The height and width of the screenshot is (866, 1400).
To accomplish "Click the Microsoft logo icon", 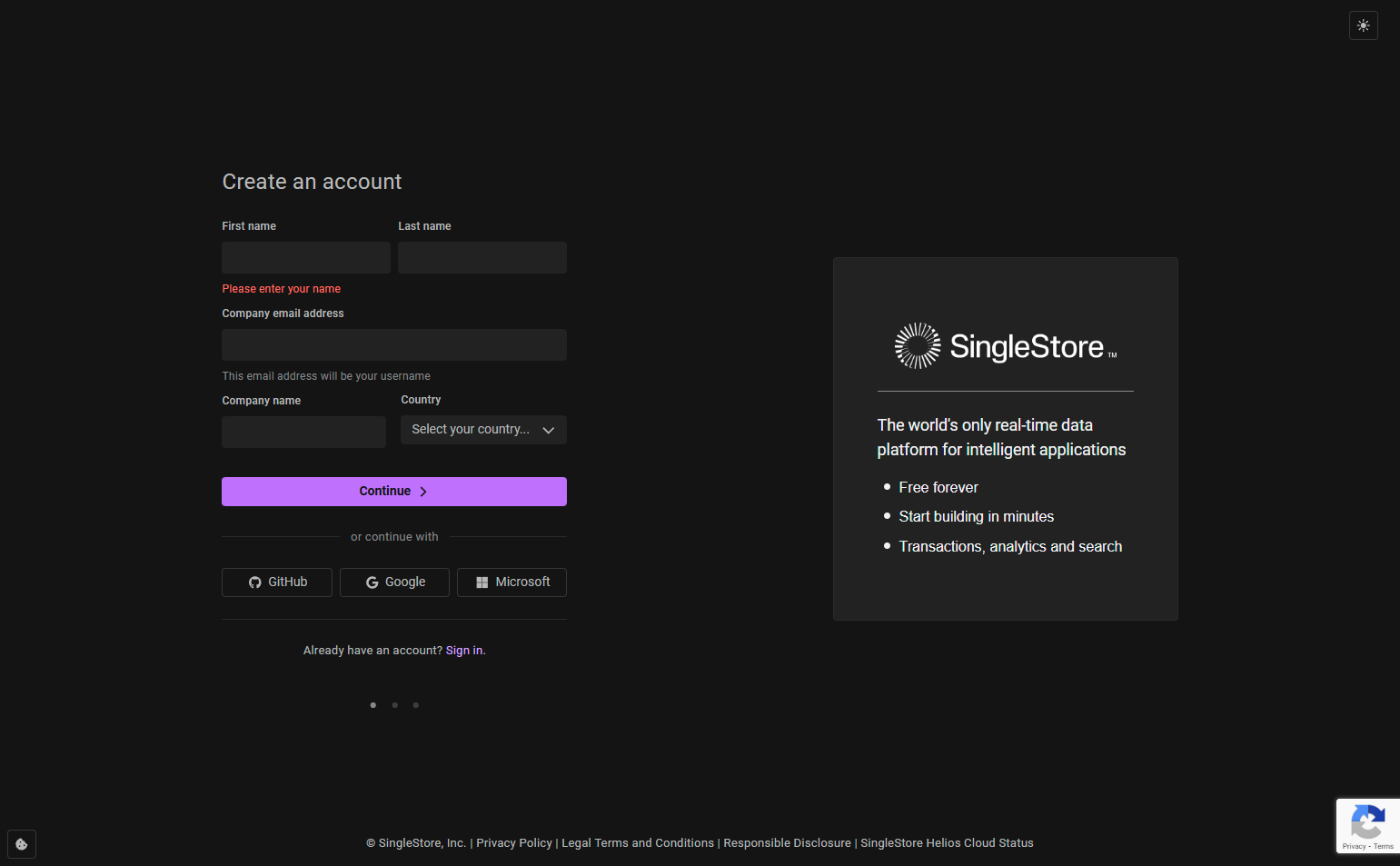I will 482,582.
